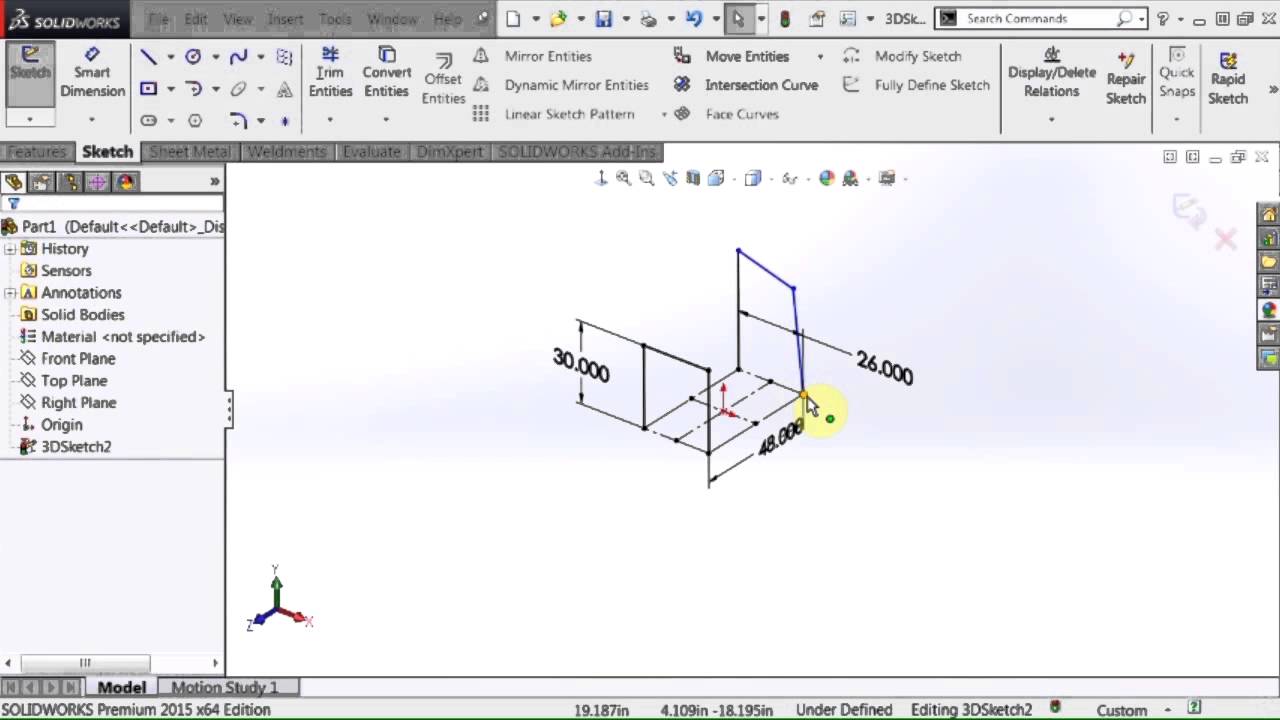Activate the Mirror Entities tool
This screenshot has height=720, width=1280.
(548, 56)
